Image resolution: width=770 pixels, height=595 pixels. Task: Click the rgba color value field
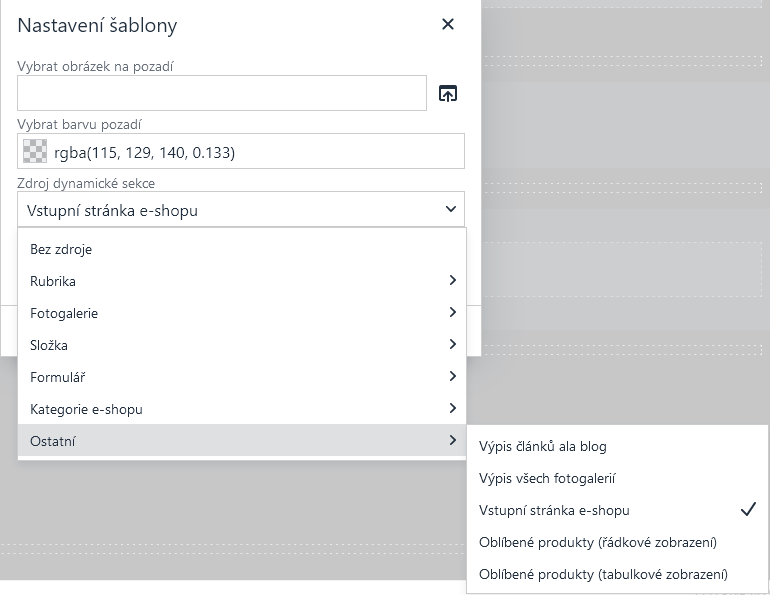click(x=255, y=152)
